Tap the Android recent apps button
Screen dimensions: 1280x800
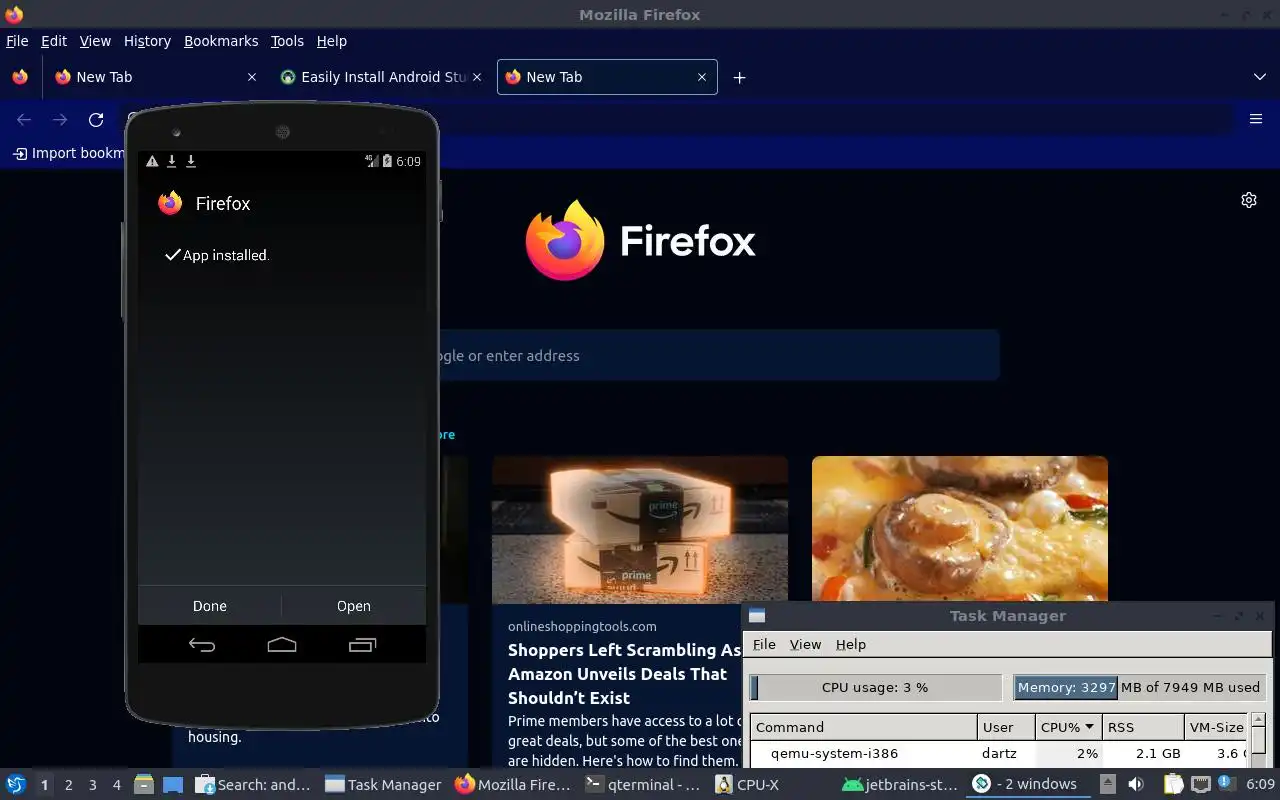(x=362, y=645)
